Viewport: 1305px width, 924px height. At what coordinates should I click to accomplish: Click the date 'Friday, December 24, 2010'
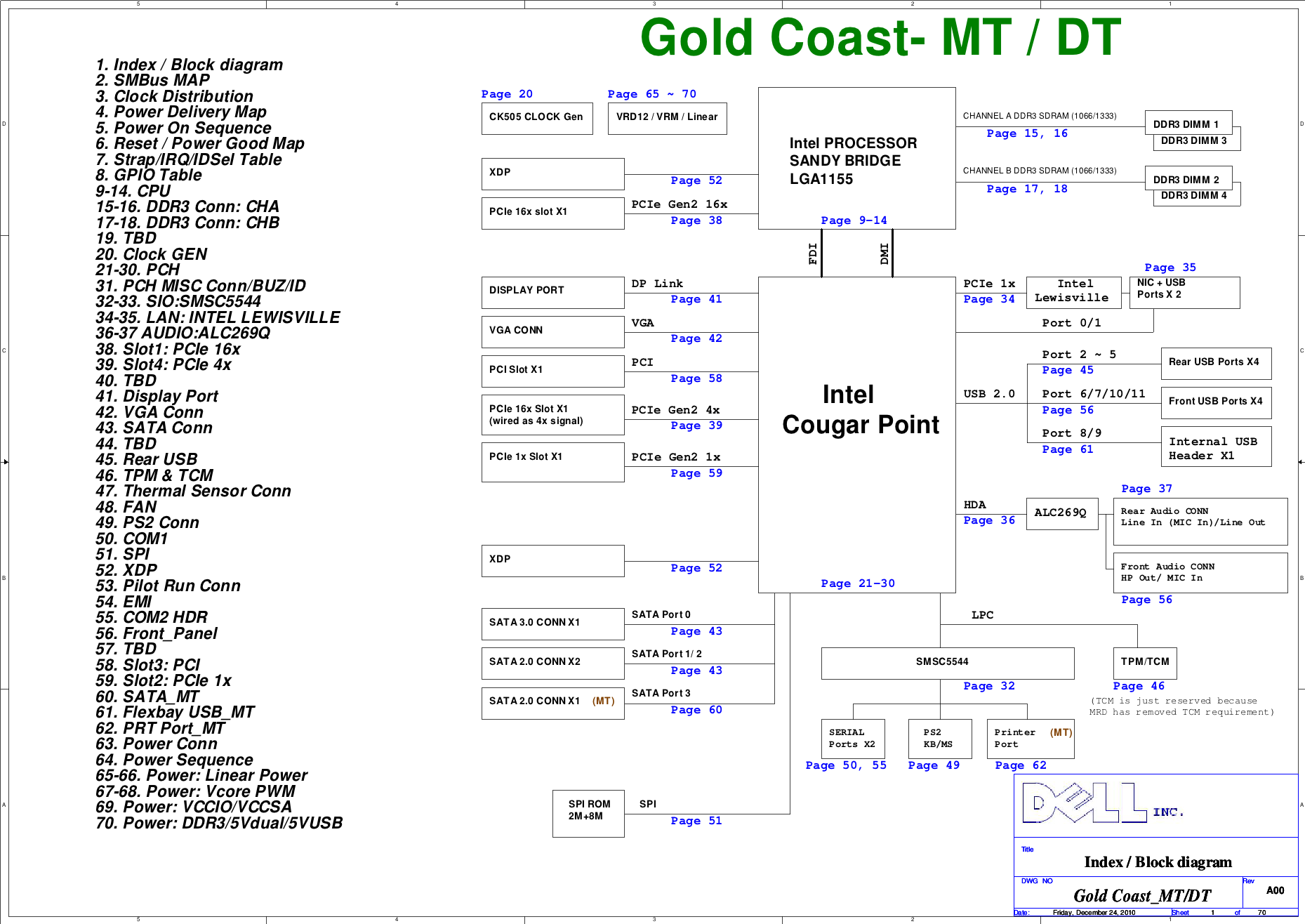pos(1094,913)
